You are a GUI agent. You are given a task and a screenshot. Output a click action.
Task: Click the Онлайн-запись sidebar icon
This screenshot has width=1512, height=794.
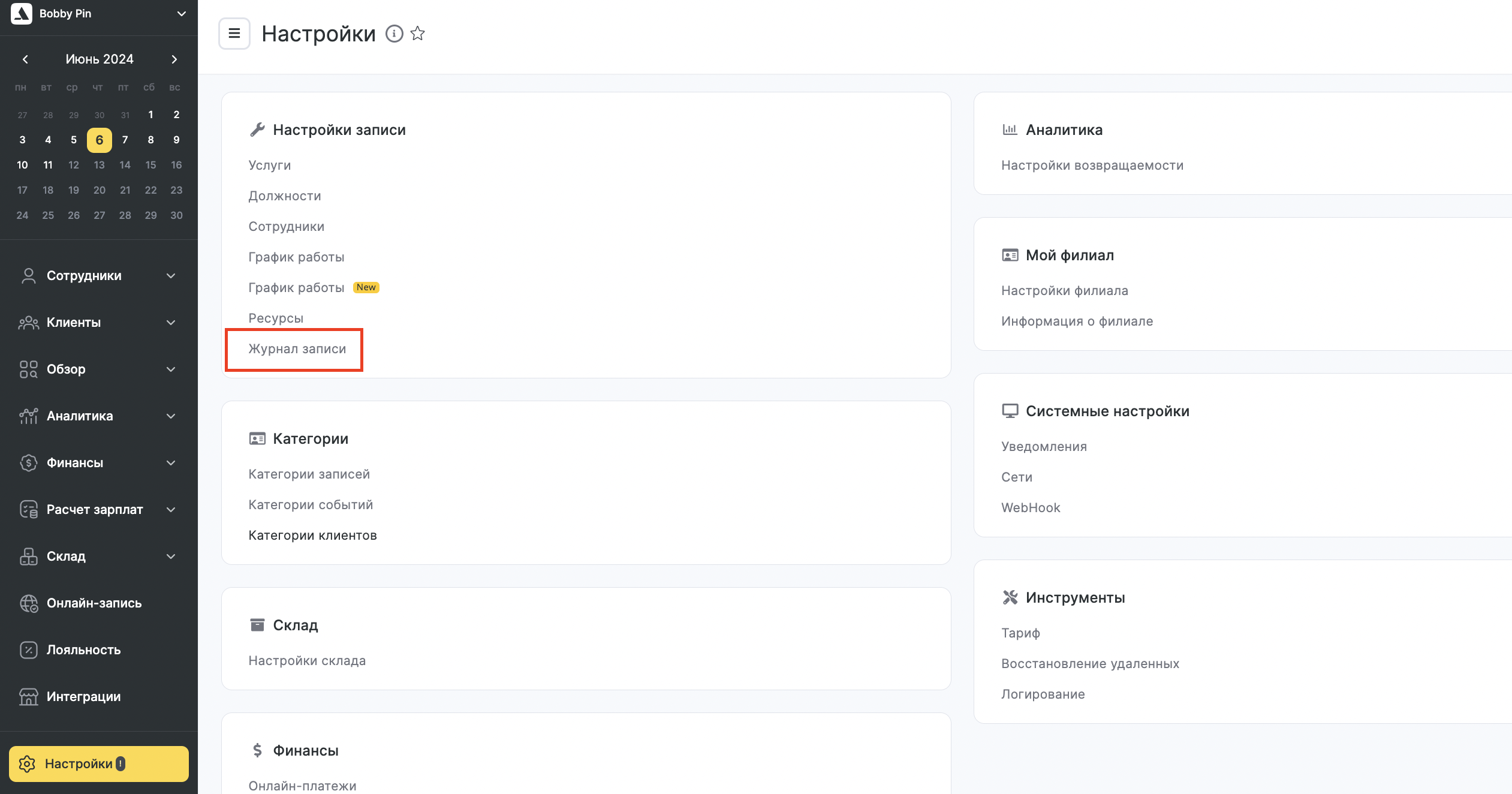point(28,602)
